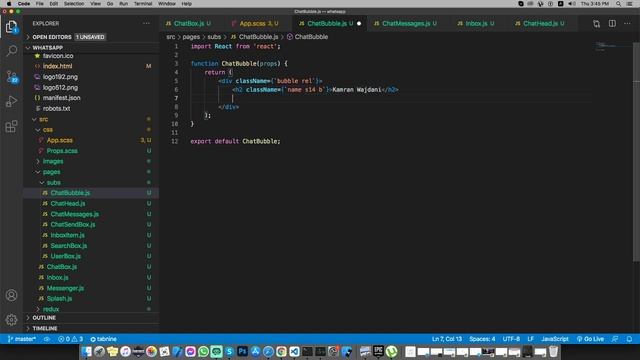The width and height of the screenshot is (640, 360).
Task: Open the Explorer view in activity bar
Action: 11,27
